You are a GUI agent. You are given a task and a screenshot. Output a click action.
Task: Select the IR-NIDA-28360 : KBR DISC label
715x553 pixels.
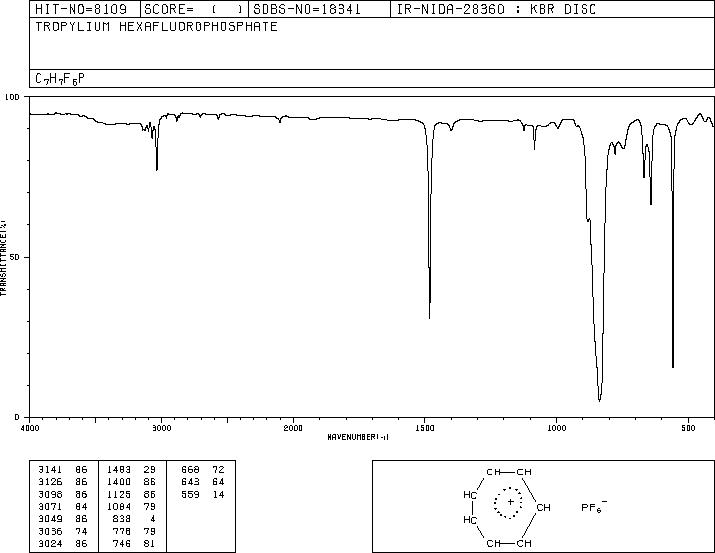[496, 10]
